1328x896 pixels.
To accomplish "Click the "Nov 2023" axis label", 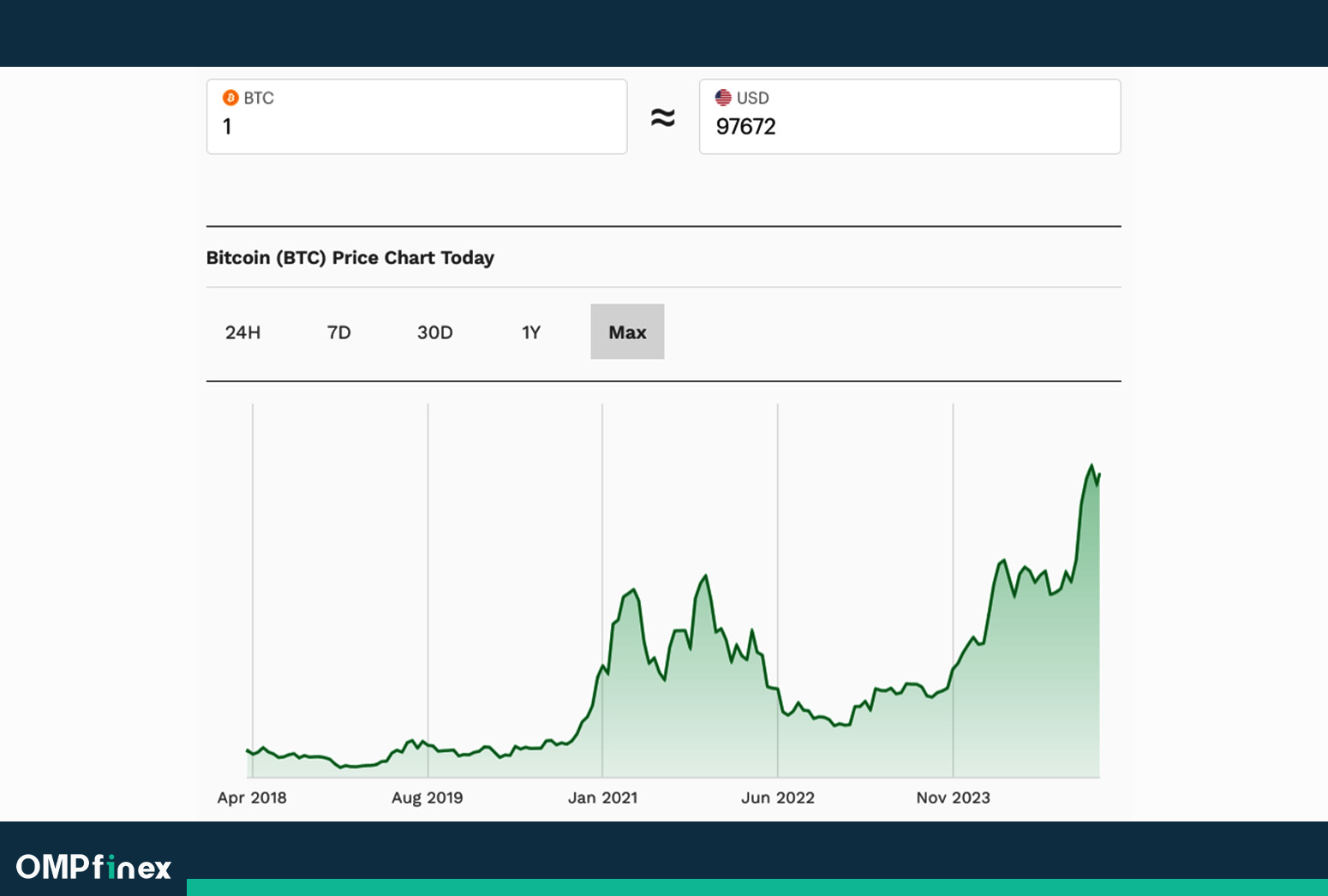I will pyautogui.click(x=954, y=797).
